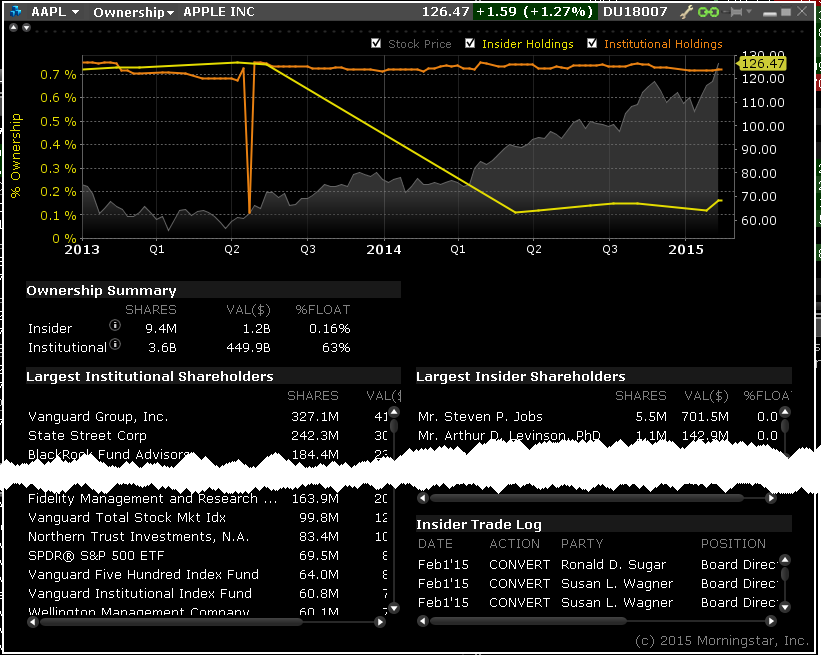Select the State Street Corp row
The height and width of the screenshot is (655, 821).
(207, 436)
